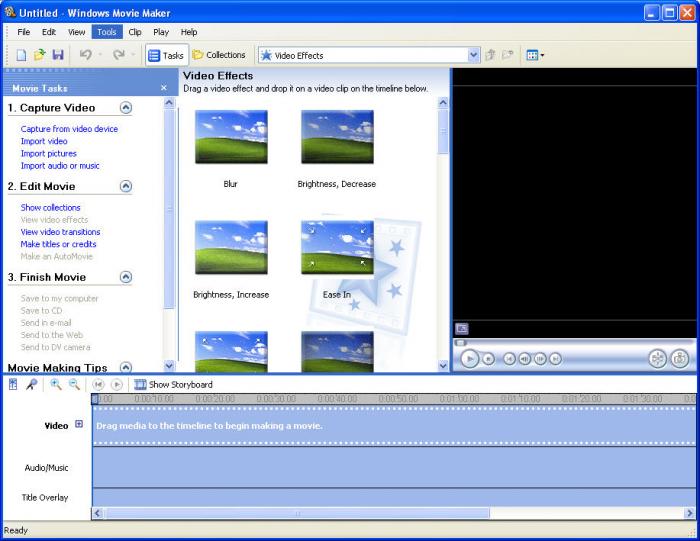
Task: Select the Blur effect thumbnail
Action: [231, 137]
